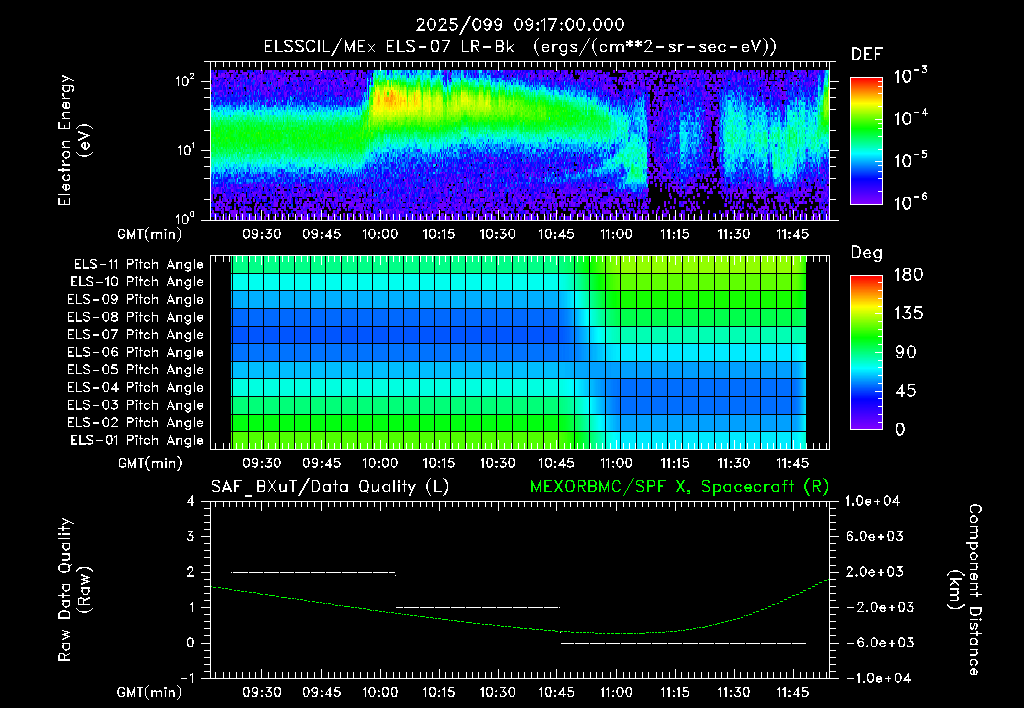Click the Deg pitch angle color bar

coord(866,353)
